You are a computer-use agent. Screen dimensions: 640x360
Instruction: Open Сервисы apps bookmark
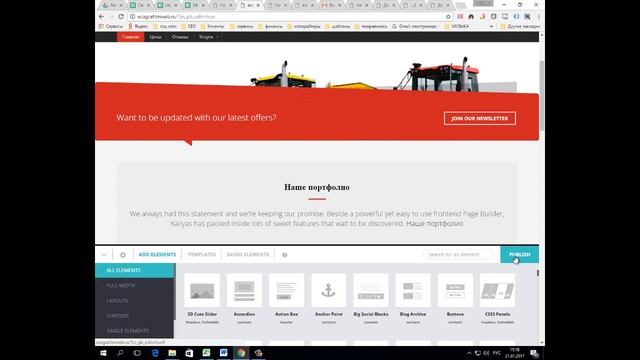coord(111,26)
